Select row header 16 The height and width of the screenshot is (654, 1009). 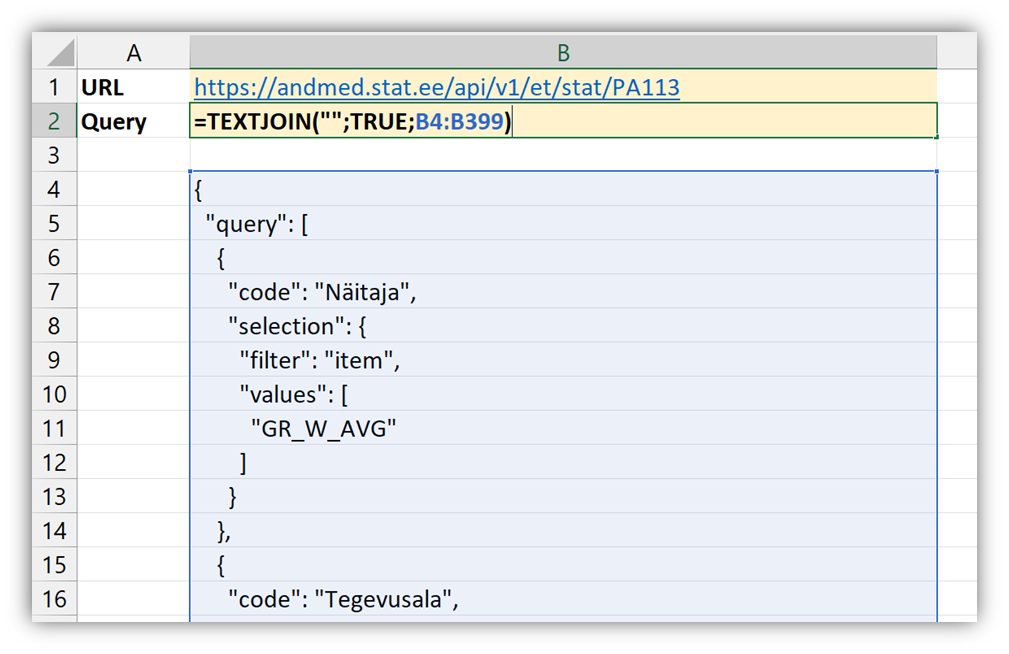pos(54,598)
